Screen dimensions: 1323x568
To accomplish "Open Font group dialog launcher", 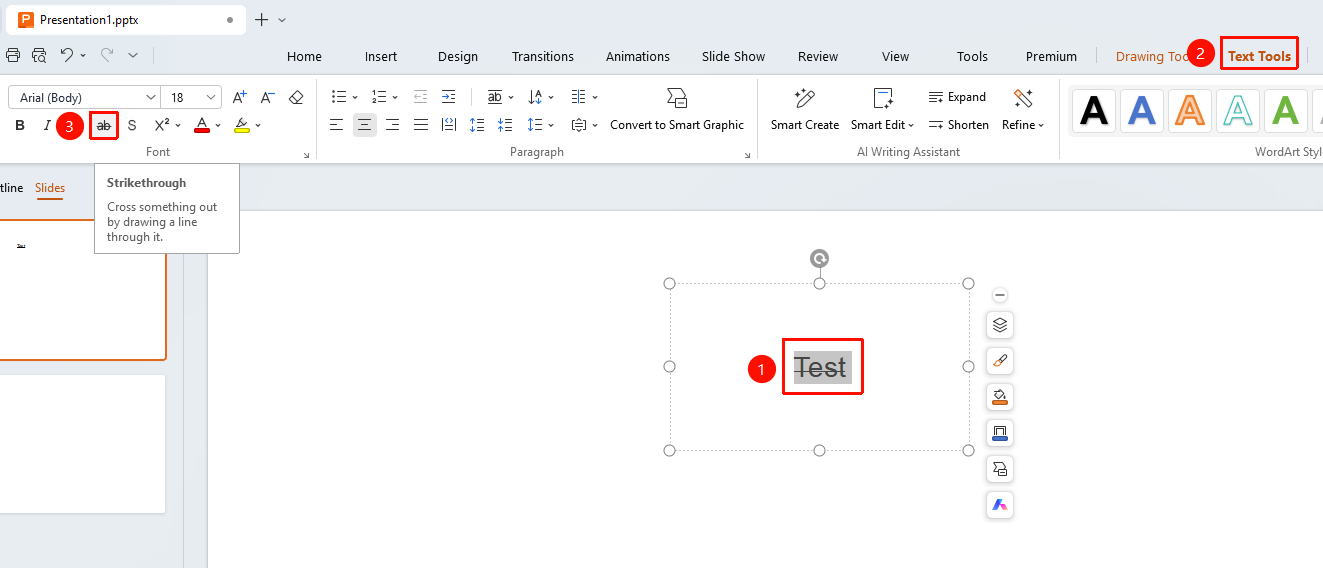I will point(306,156).
